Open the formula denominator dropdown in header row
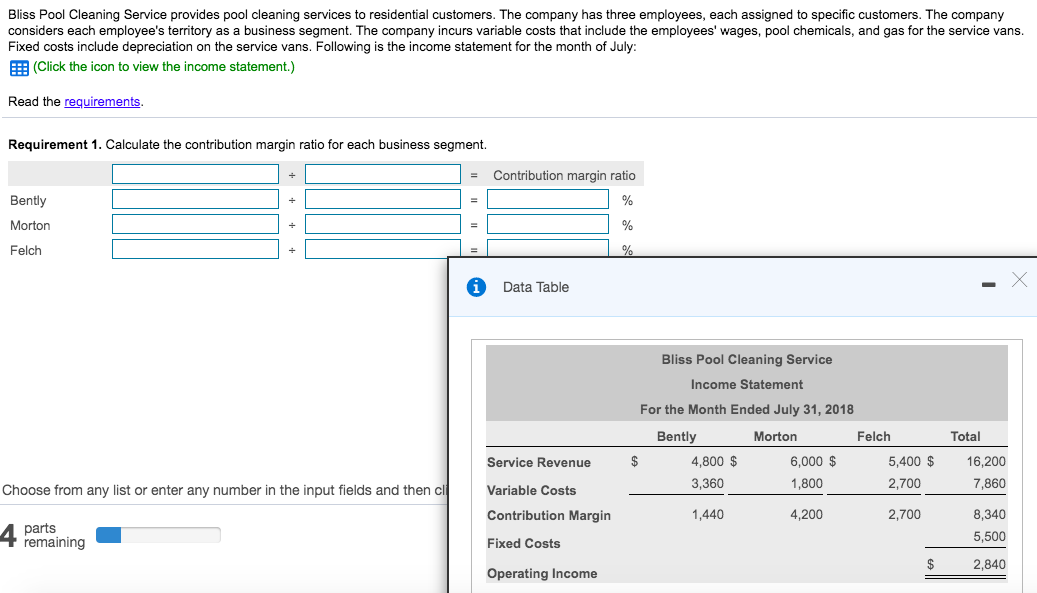 pos(382,175)
